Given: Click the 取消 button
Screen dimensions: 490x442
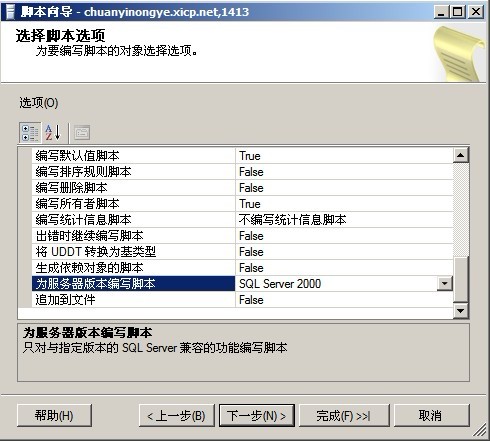Looking at the screenshot, I should tap(431, 415).
